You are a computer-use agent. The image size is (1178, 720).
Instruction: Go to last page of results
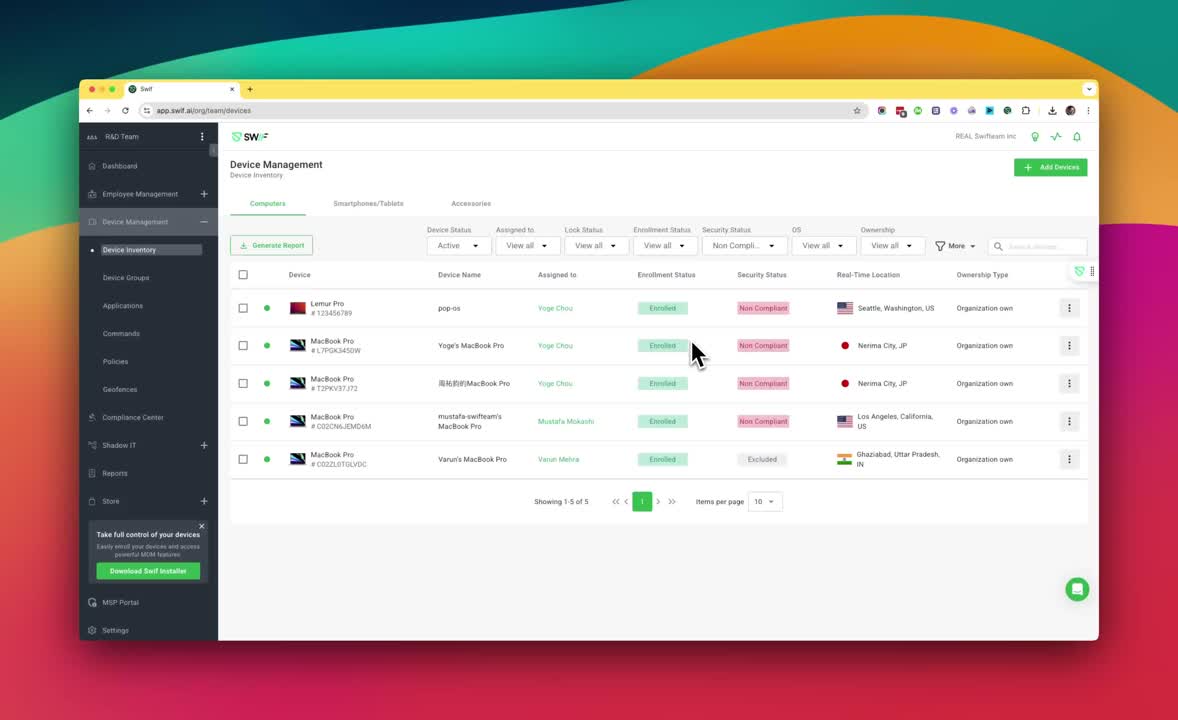click(672, 501)
